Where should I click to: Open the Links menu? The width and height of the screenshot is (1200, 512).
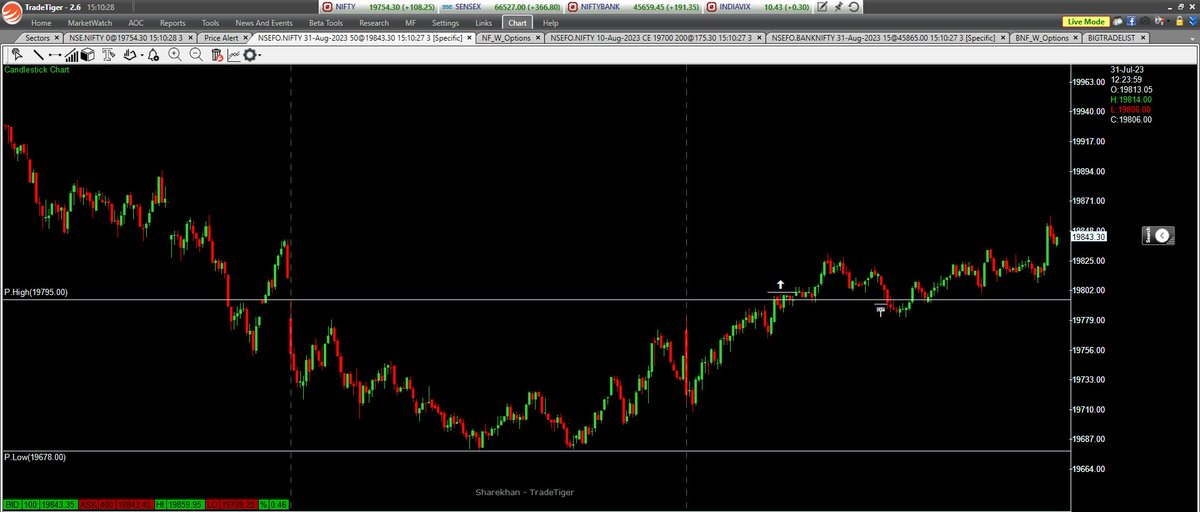tap(484, 22)
